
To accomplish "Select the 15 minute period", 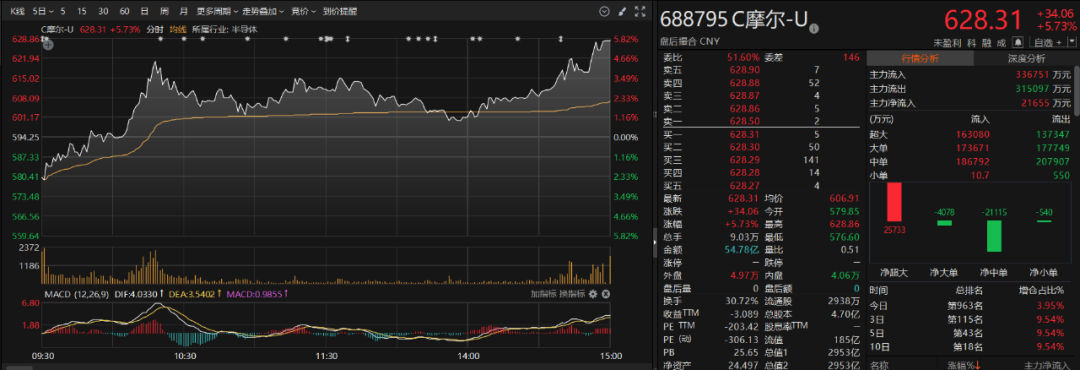I will coord(82,11).
